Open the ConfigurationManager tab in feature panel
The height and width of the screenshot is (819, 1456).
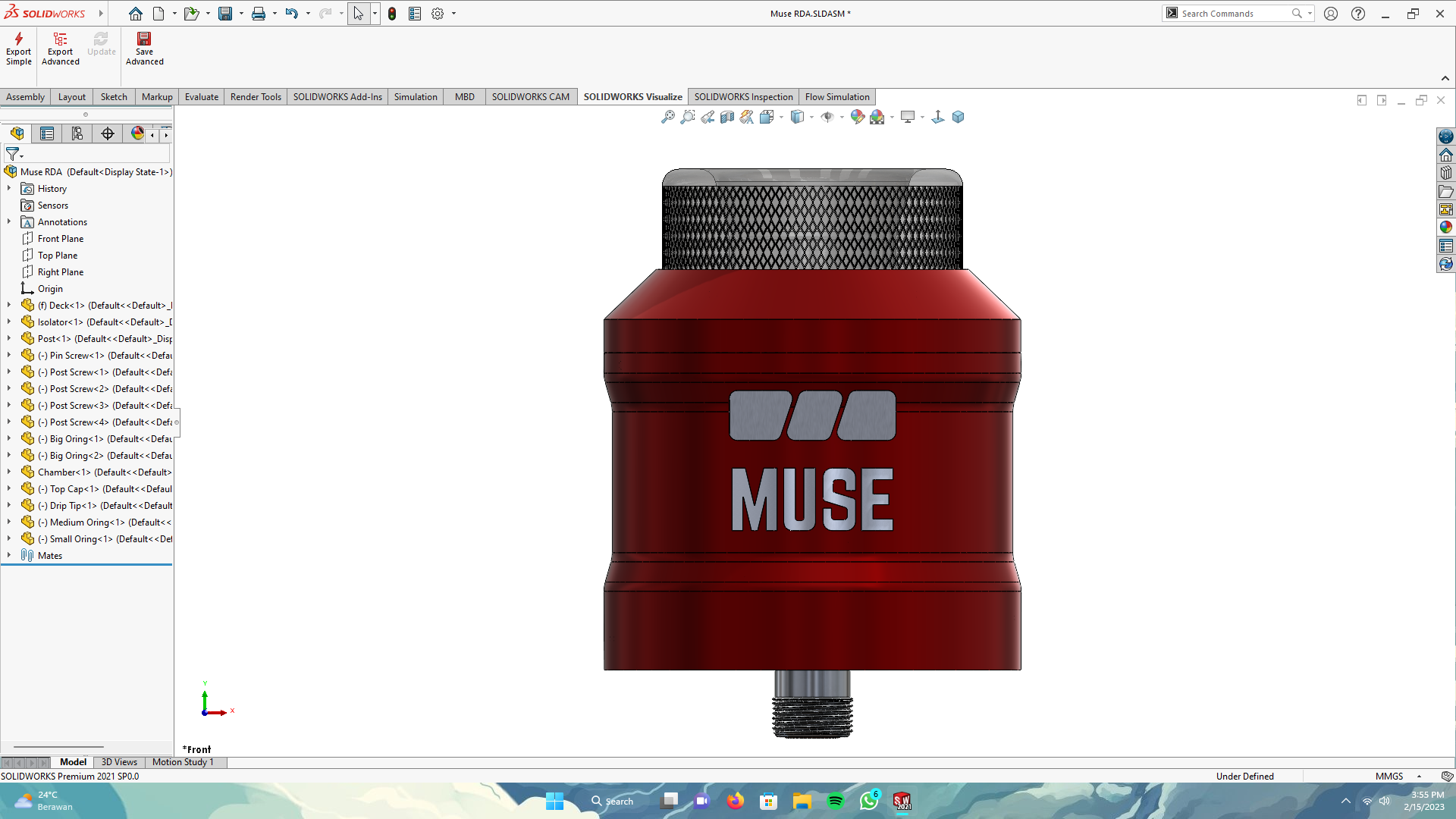click(x=77, y=134)
